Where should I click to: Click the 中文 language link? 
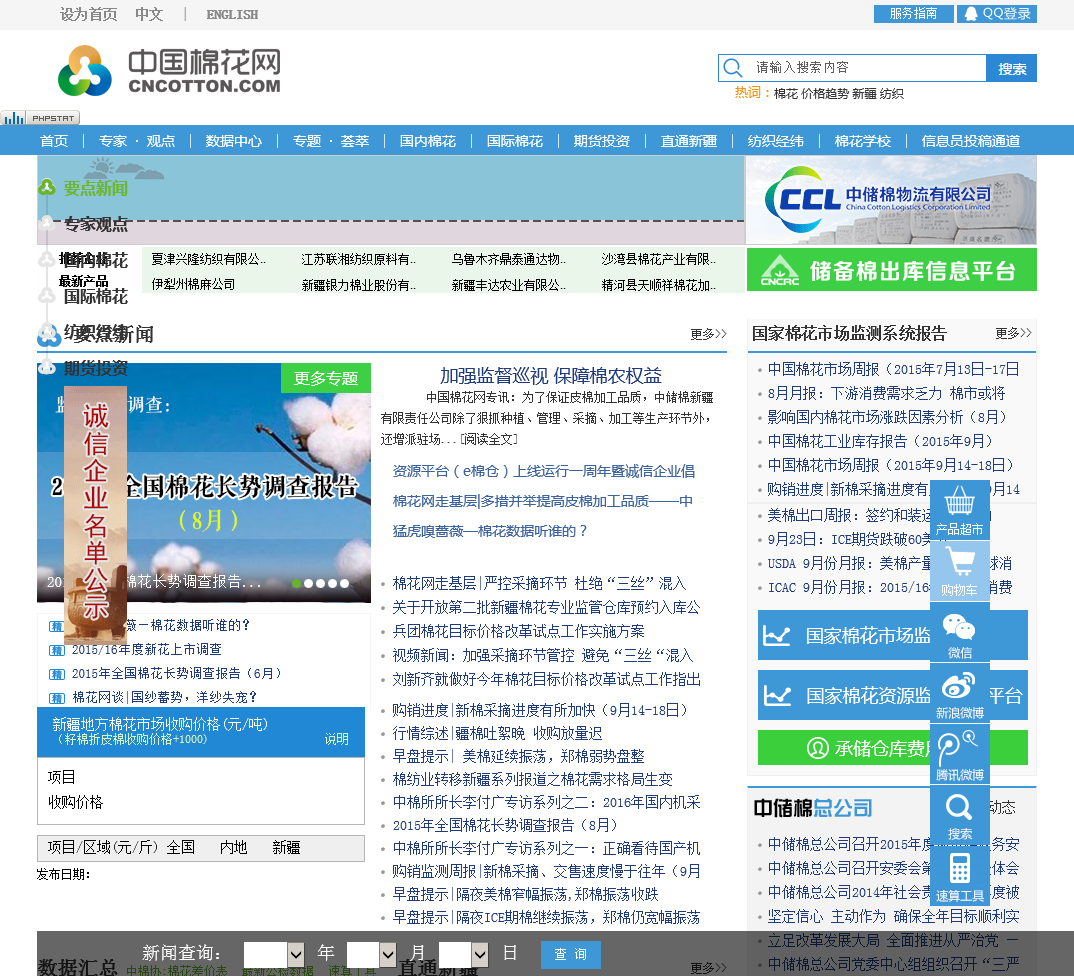click(x=149, y=14)
